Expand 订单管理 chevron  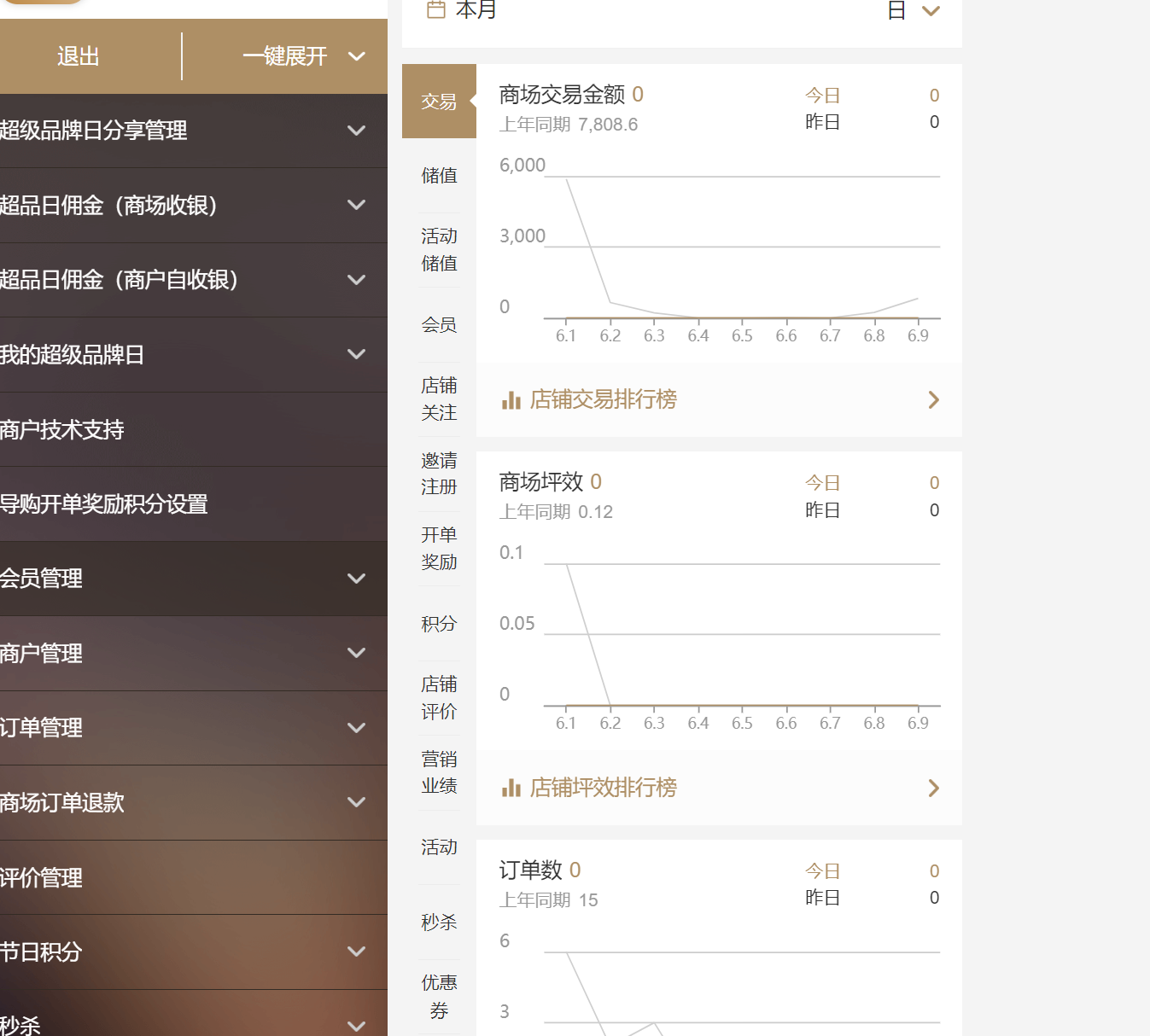click(357, 728)
